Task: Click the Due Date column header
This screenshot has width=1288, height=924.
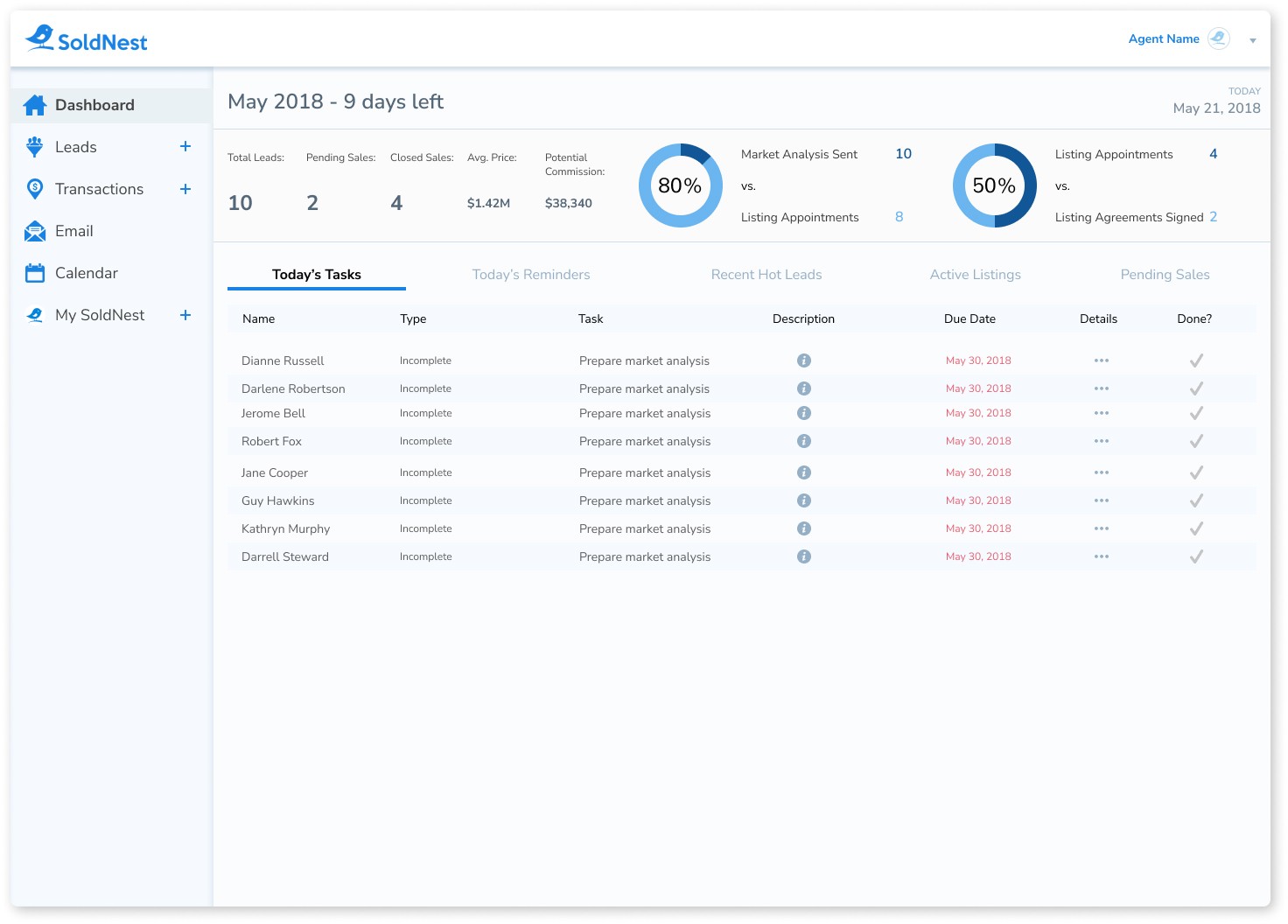Action: tap(969, 318)
